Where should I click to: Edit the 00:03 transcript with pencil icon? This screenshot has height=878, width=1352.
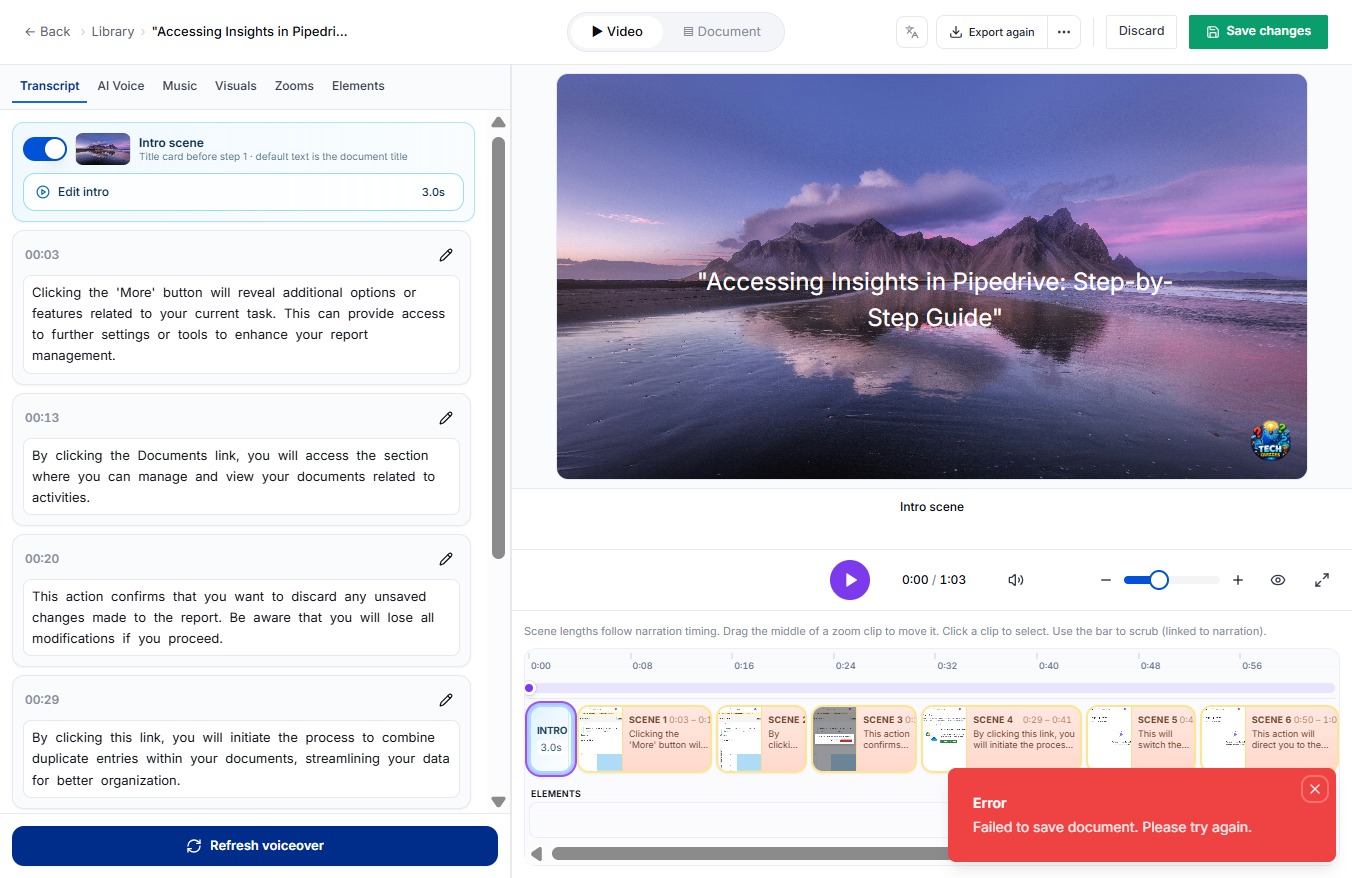tap(446, 255)
